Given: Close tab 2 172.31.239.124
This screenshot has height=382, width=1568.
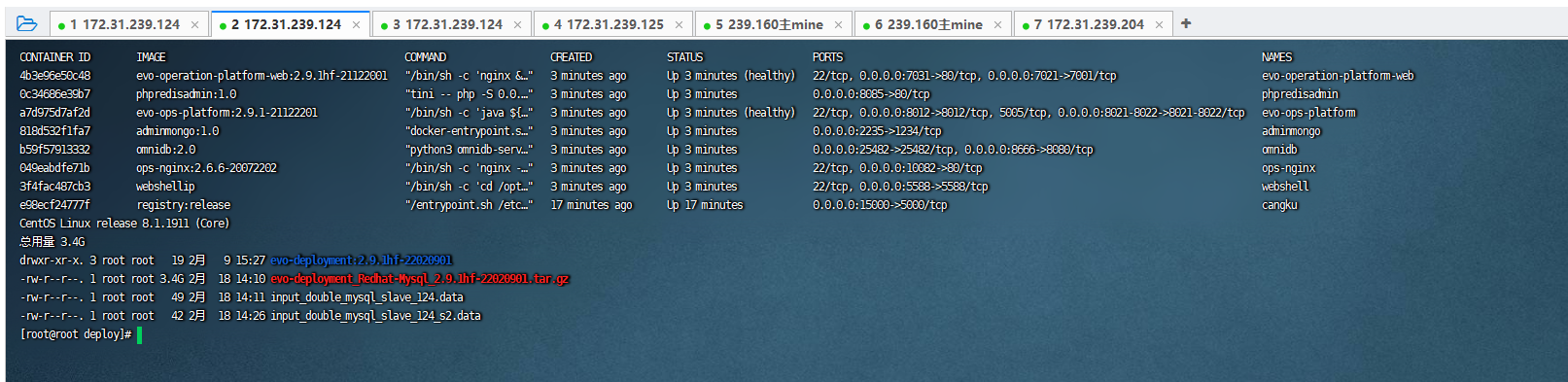Looking at the screenshot, I should pyautogui.click(x=356, y=24).
